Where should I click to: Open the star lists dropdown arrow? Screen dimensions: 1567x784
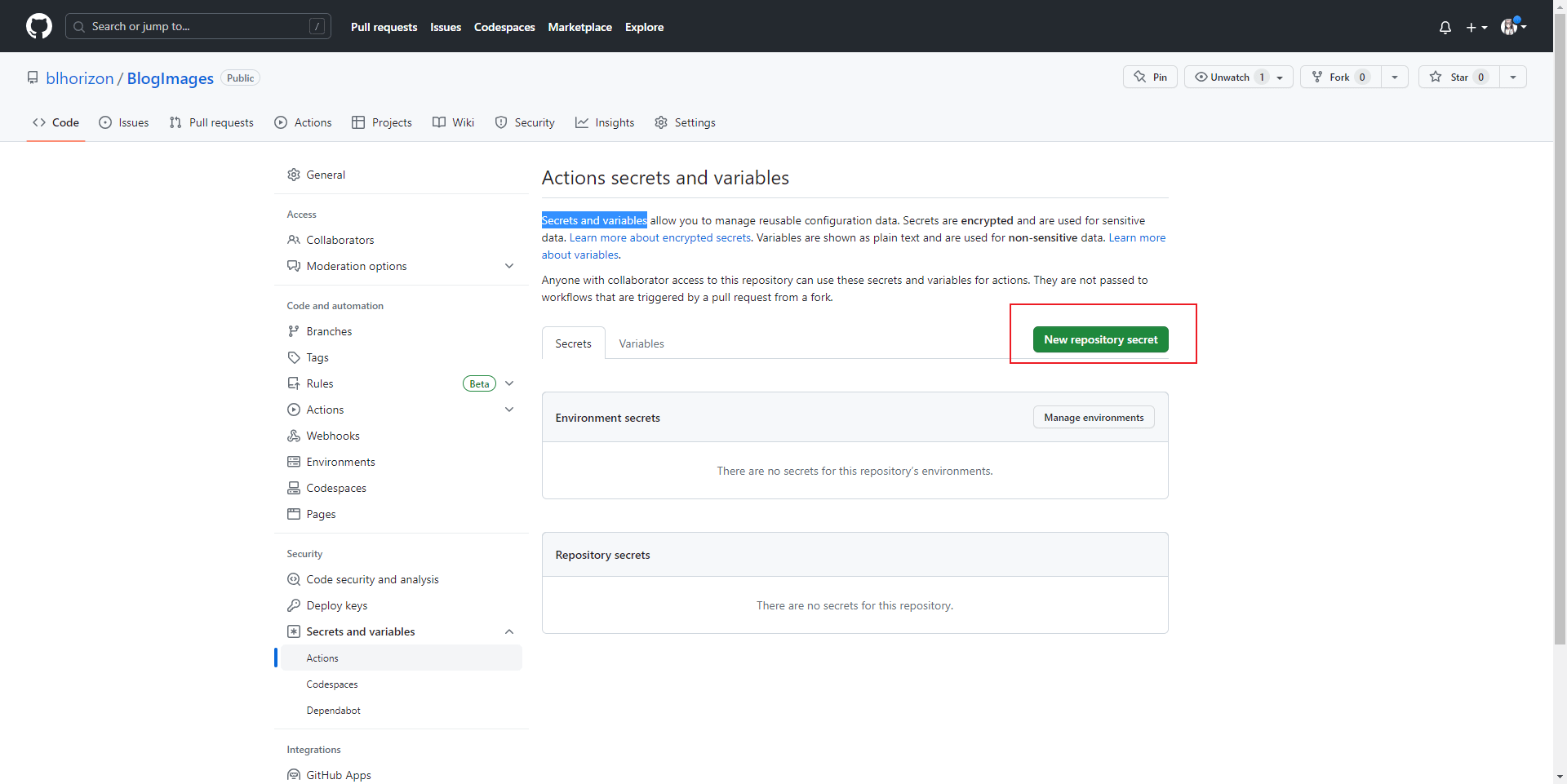coord(1513,77)
